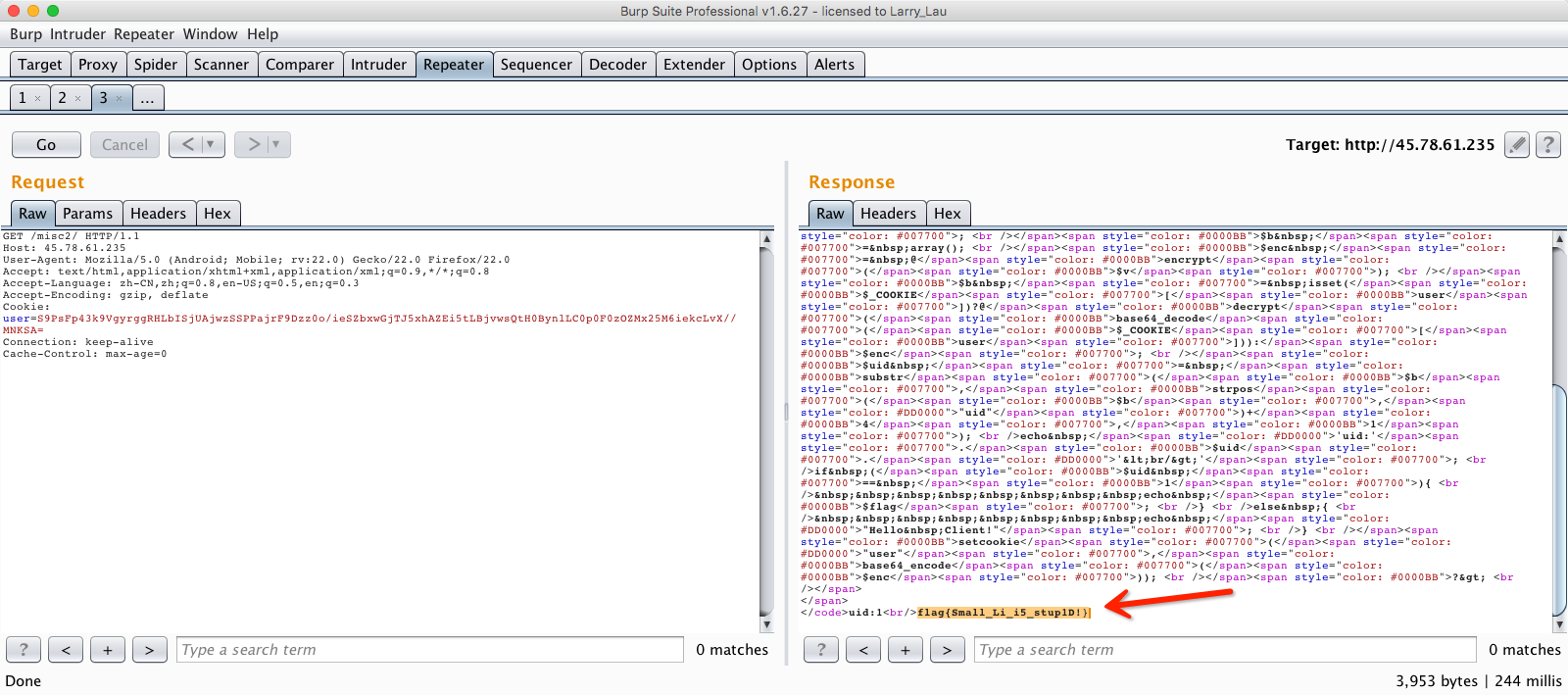
Task: Click the response search help button
Action: [821, 649]
